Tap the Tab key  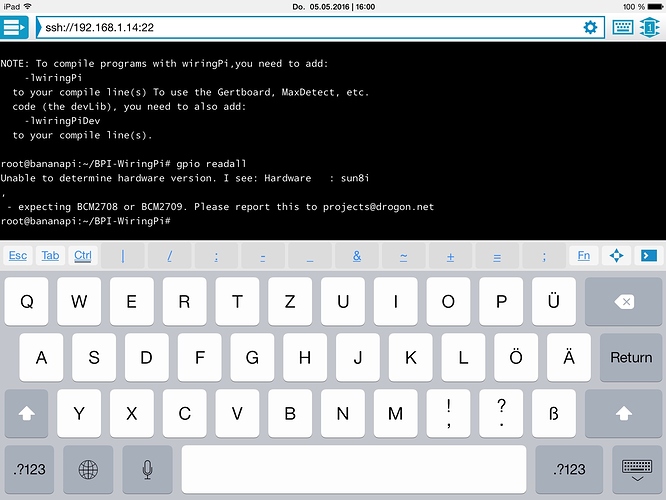pyautogui.click(x=50, y=255)
